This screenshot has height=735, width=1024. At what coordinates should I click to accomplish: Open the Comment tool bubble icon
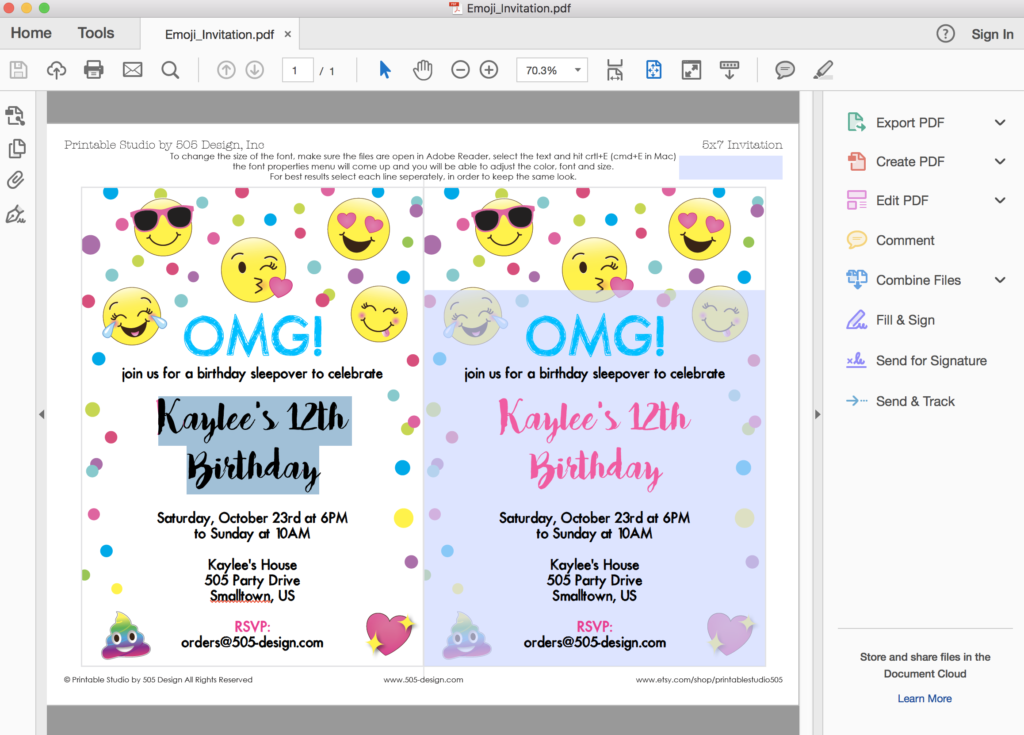click(785, 69)
